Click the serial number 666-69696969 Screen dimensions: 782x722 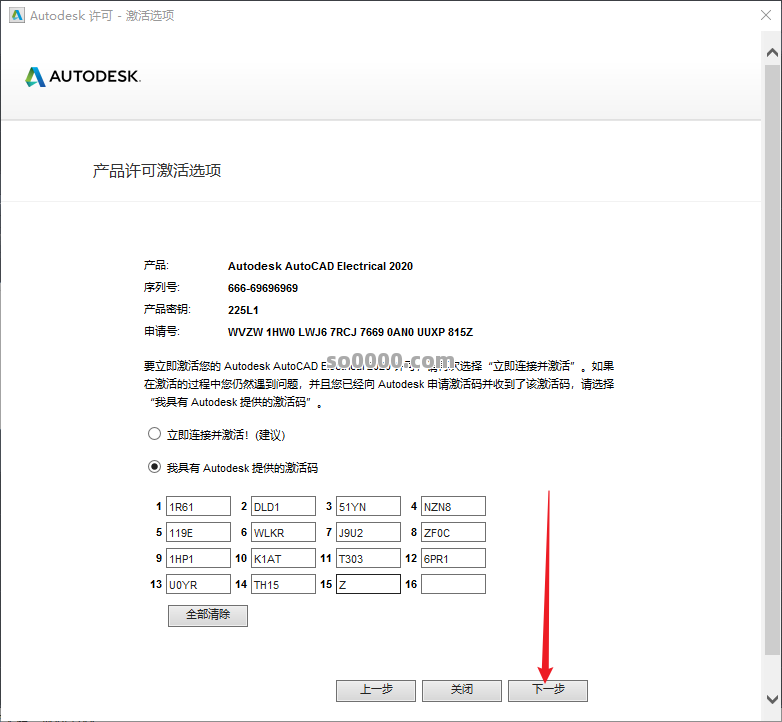pyautogui.click(x=263, y=288)
